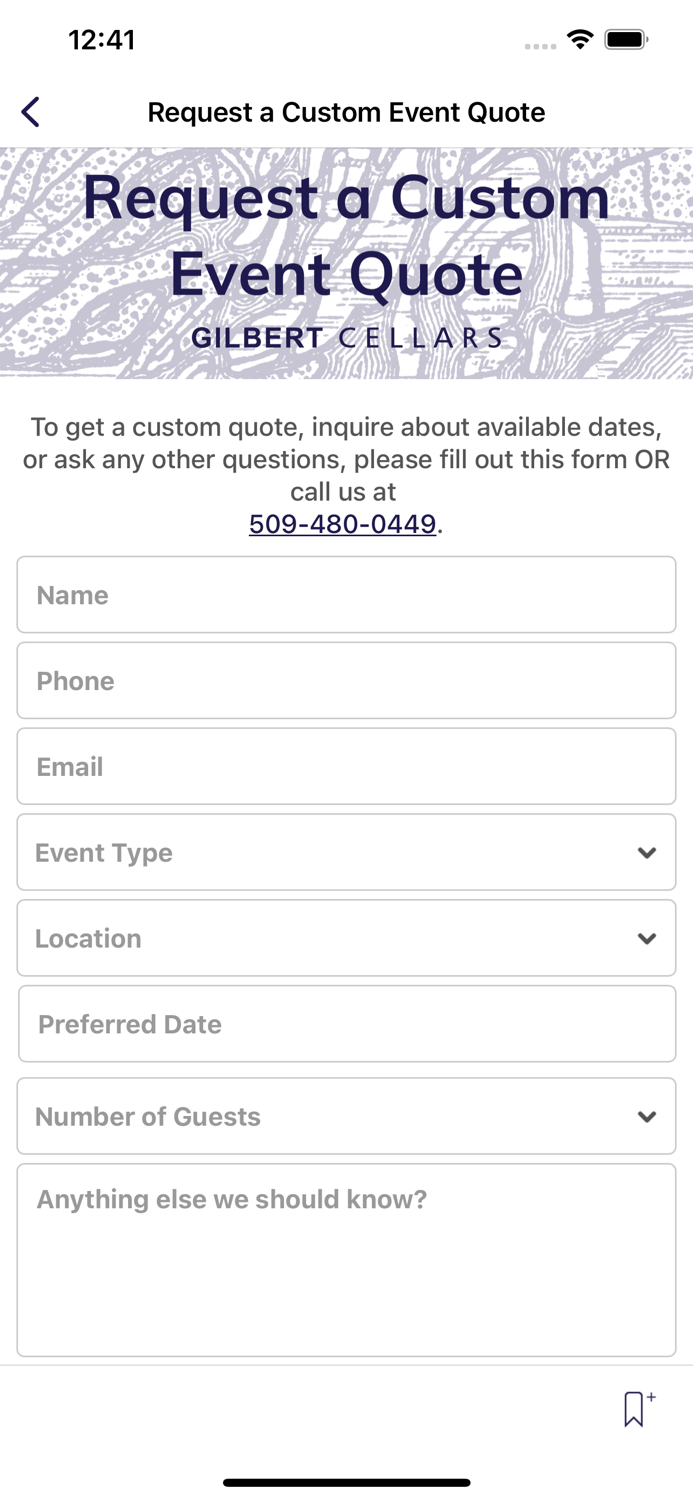
Task: Tap the Gilbert Cellars logo text
Action: click(346, 338)
